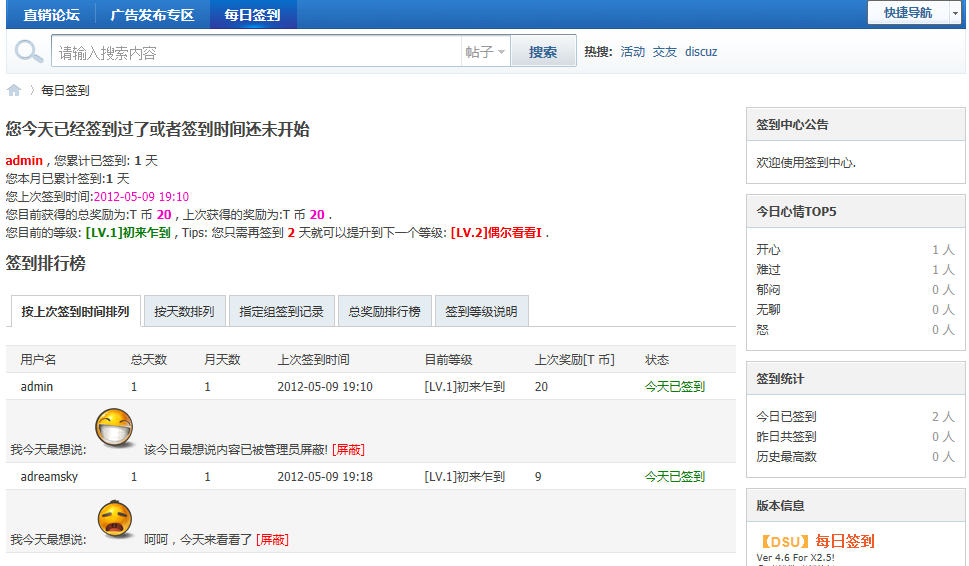Image resolution: width=969 pixels, height=566 pixels.
Task: Switch to 按上次签到时间排列 tab
Action: tap(75, 311)
